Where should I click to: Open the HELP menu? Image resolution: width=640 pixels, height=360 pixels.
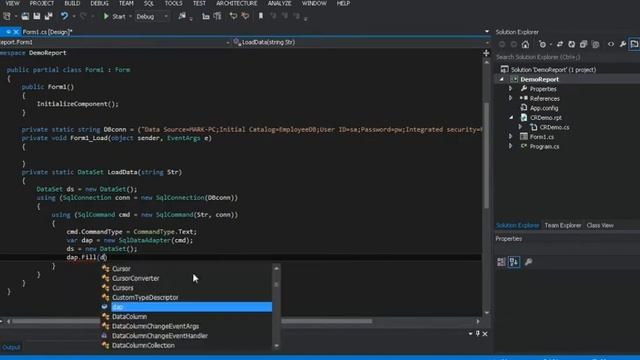point(343,3)
